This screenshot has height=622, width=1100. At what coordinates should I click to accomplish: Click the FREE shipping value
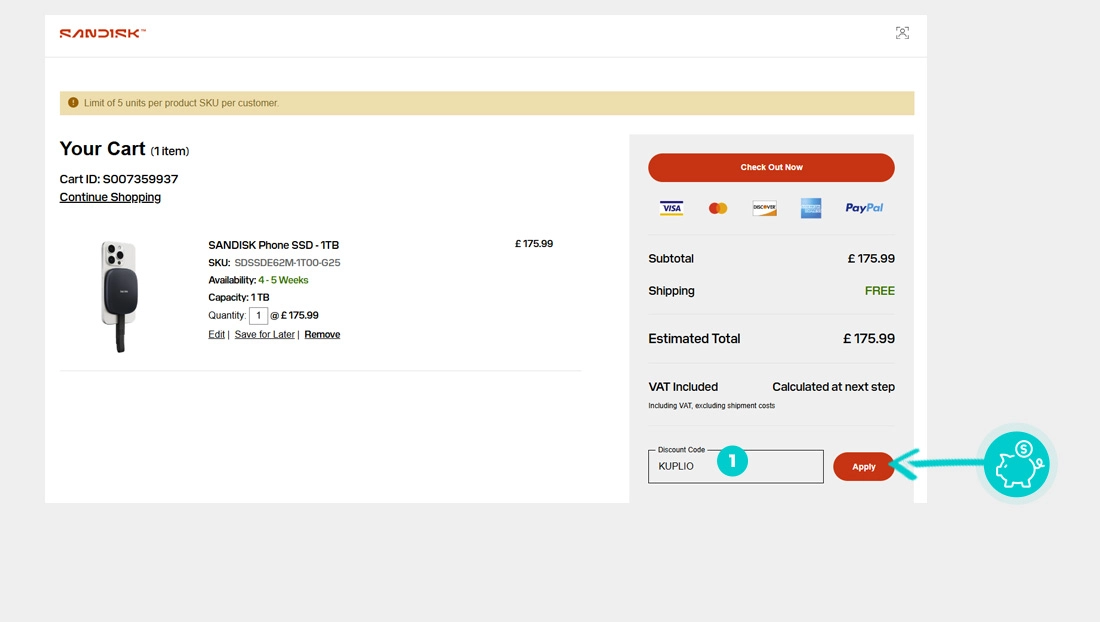(x=880, y=290)
